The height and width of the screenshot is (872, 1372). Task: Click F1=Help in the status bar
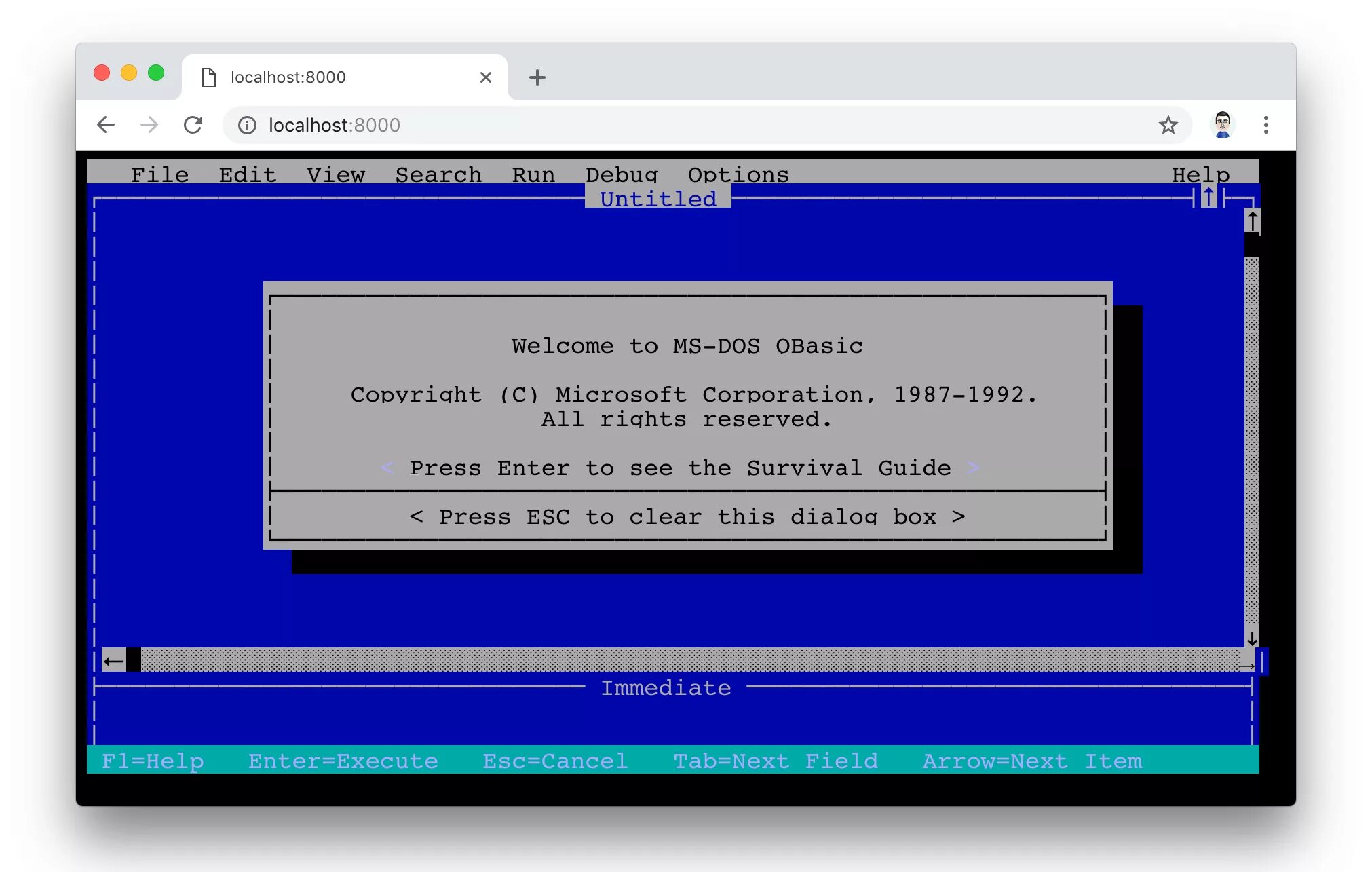point(153,761)
